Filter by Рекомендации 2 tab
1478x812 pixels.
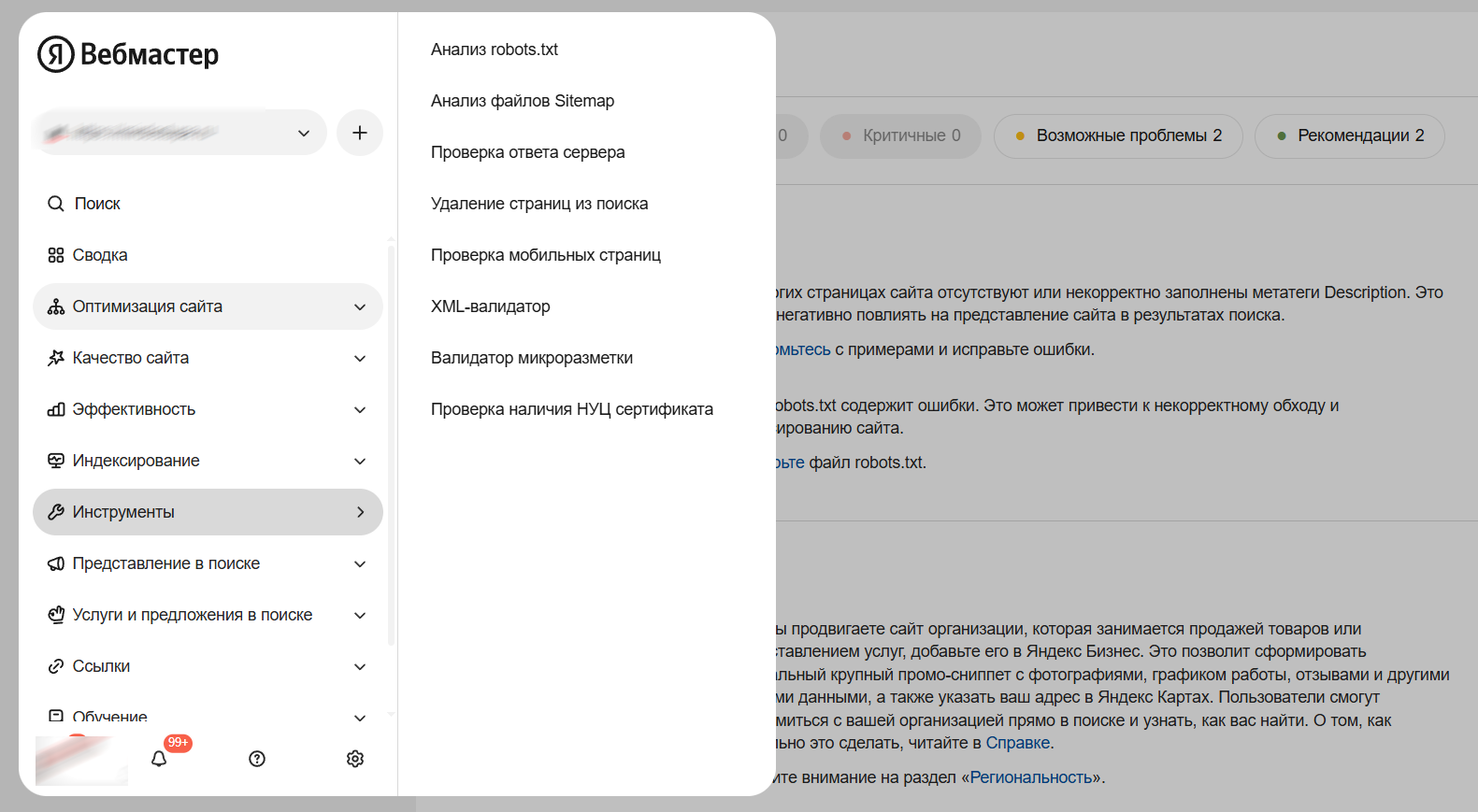click(x=1350, y=136)
